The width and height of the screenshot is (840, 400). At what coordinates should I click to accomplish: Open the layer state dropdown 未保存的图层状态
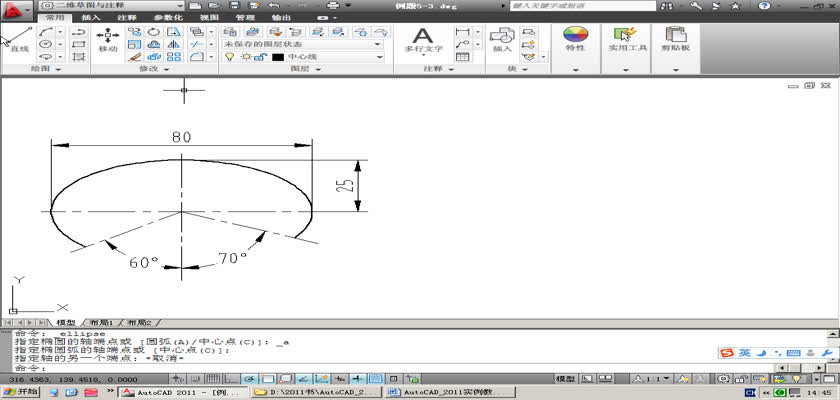303,44
